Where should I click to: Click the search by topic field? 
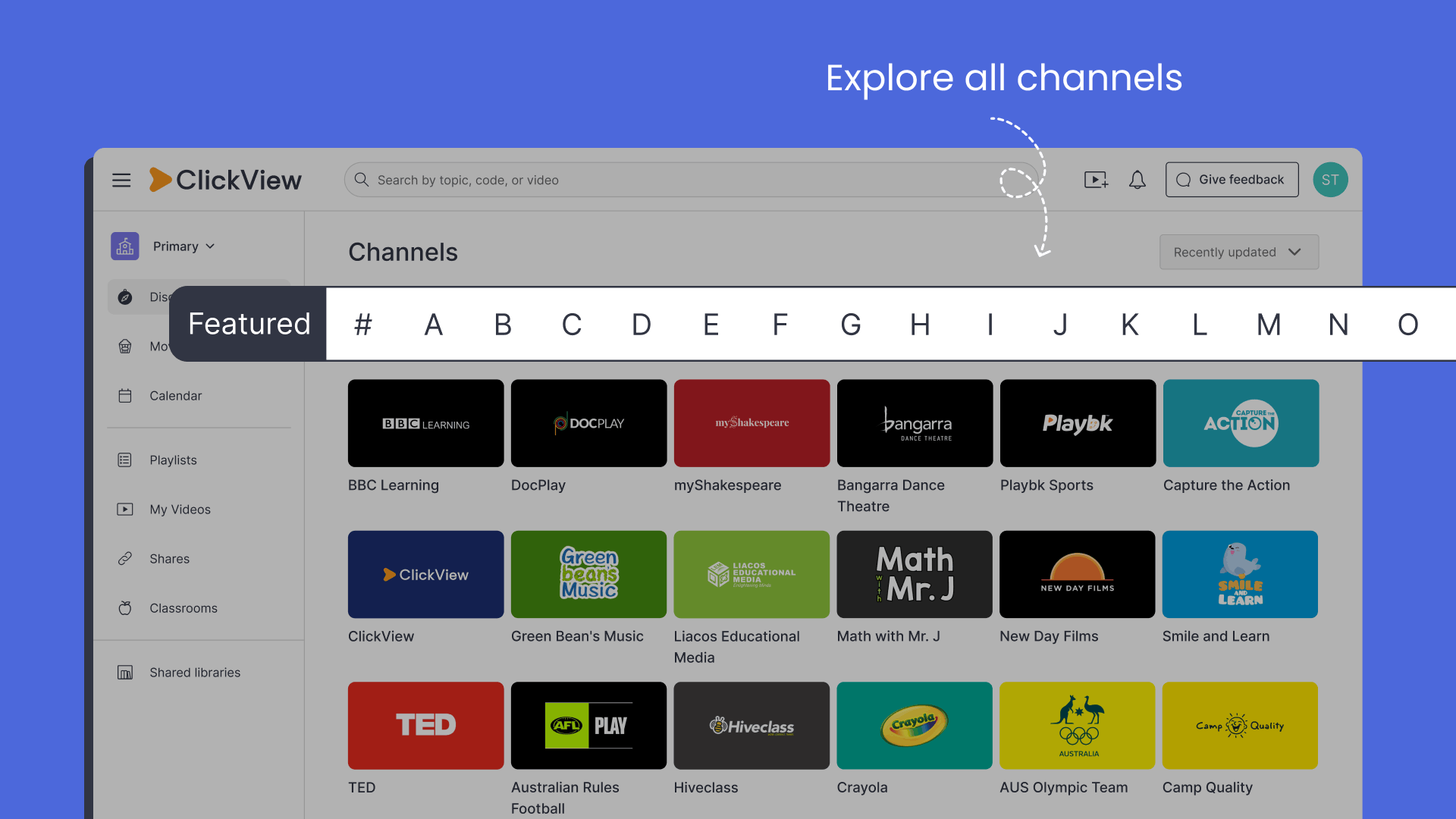tap(690, 180)
